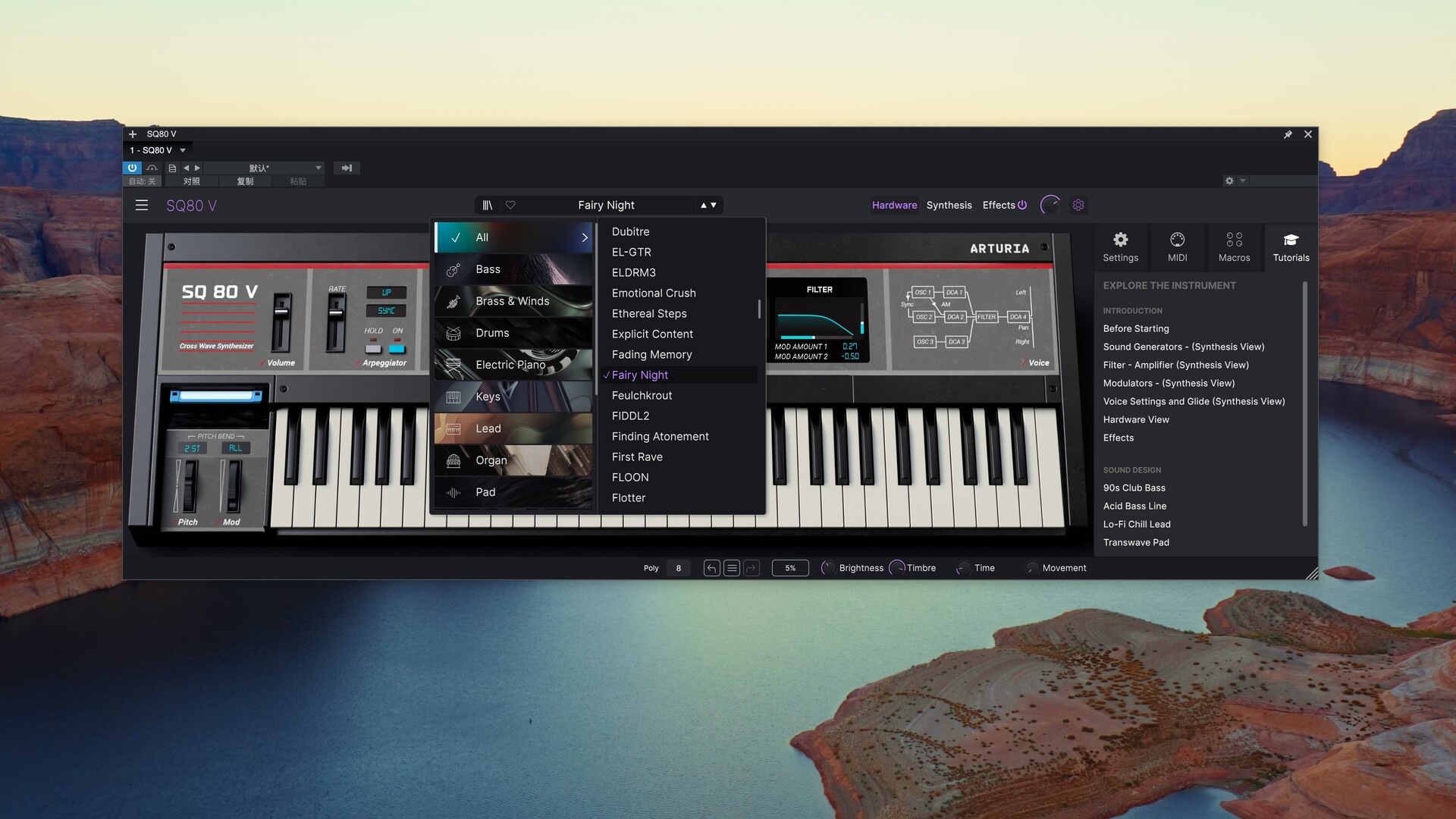Change pitch bend range 2 ST
The width and height of the screenshot is (1456, 819).
193,448
